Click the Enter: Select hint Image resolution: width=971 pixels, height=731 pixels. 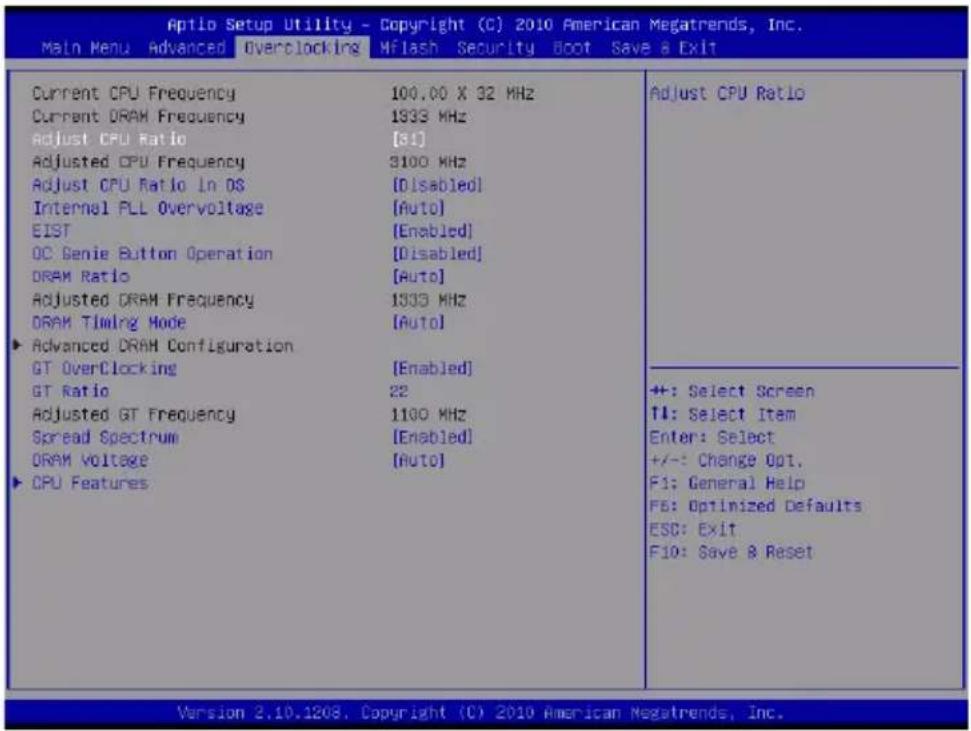712,437
